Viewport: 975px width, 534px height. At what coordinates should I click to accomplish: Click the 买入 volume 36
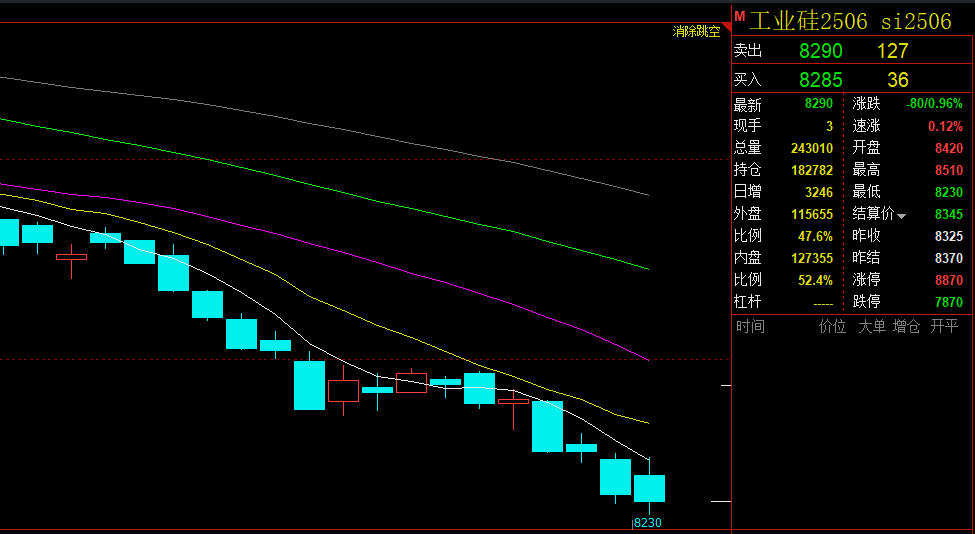pyautogui.click(x=898, y=80)
